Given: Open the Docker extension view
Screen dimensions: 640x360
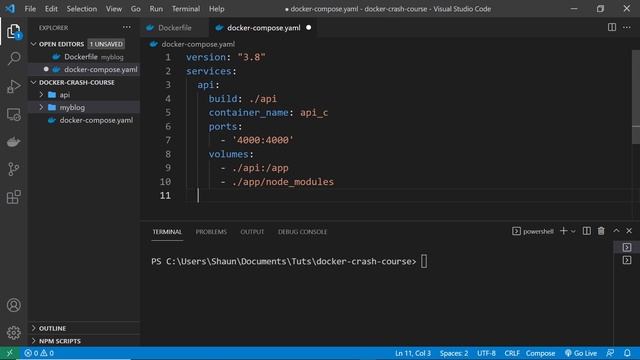Looking at the screenshot, I should (x=13, y=142).
